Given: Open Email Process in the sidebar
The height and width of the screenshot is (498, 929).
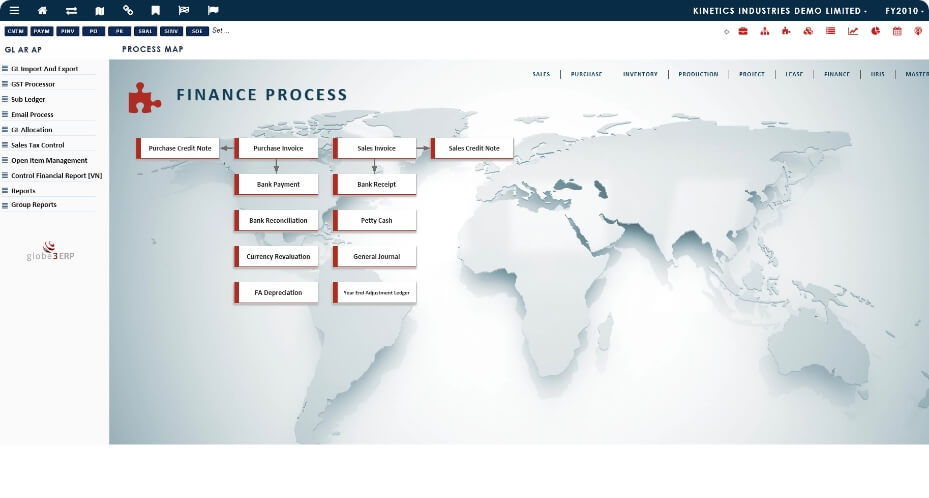Looking at the screenshot, I should tap(32, 114).
